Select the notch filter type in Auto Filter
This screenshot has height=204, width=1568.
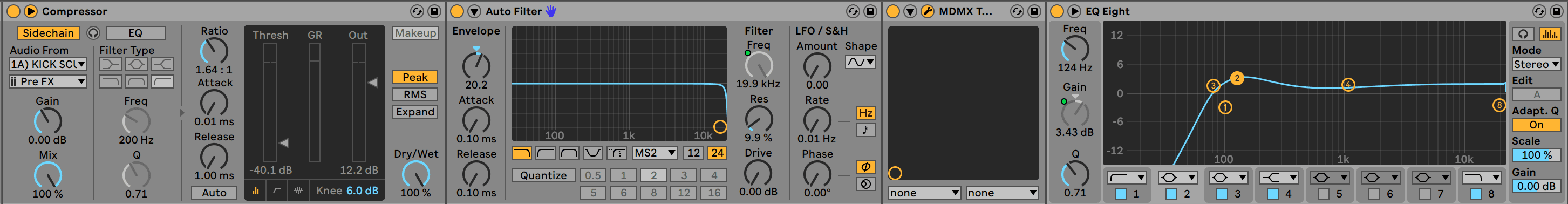[593, 152]
